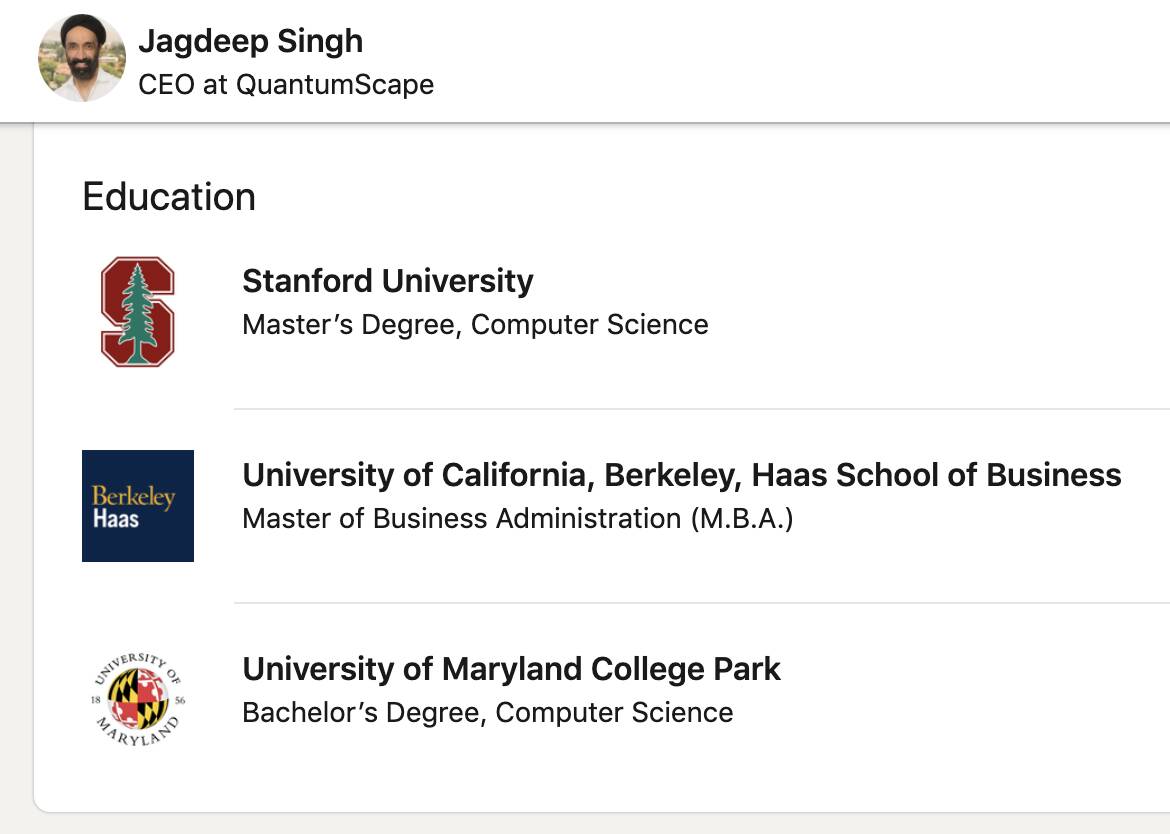Select the CEO at QuantumScape headline
Screen dimensions: 1170x834
coord(286,84)
